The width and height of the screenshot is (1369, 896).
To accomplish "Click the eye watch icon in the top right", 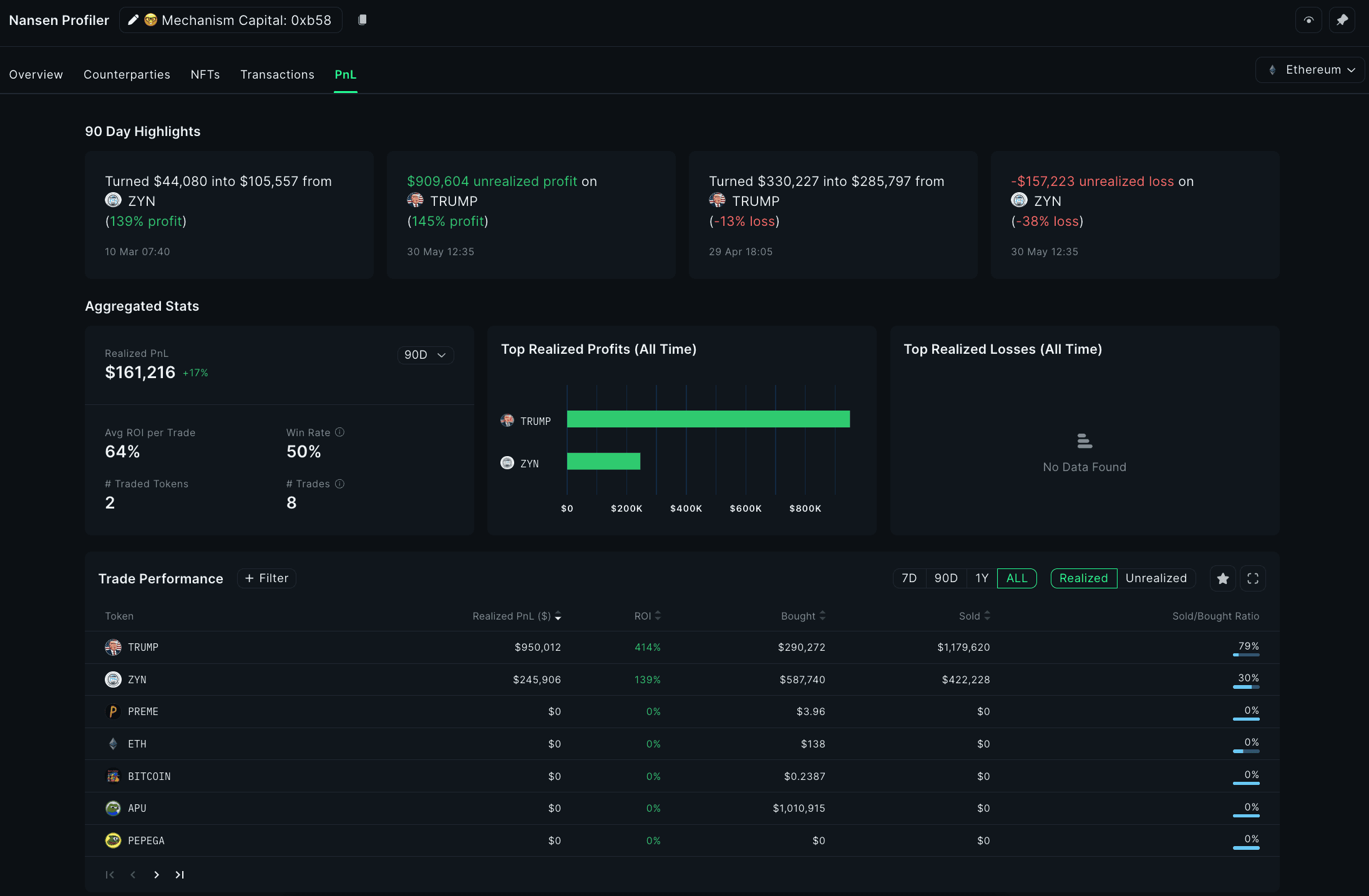I will [1308, 20].
